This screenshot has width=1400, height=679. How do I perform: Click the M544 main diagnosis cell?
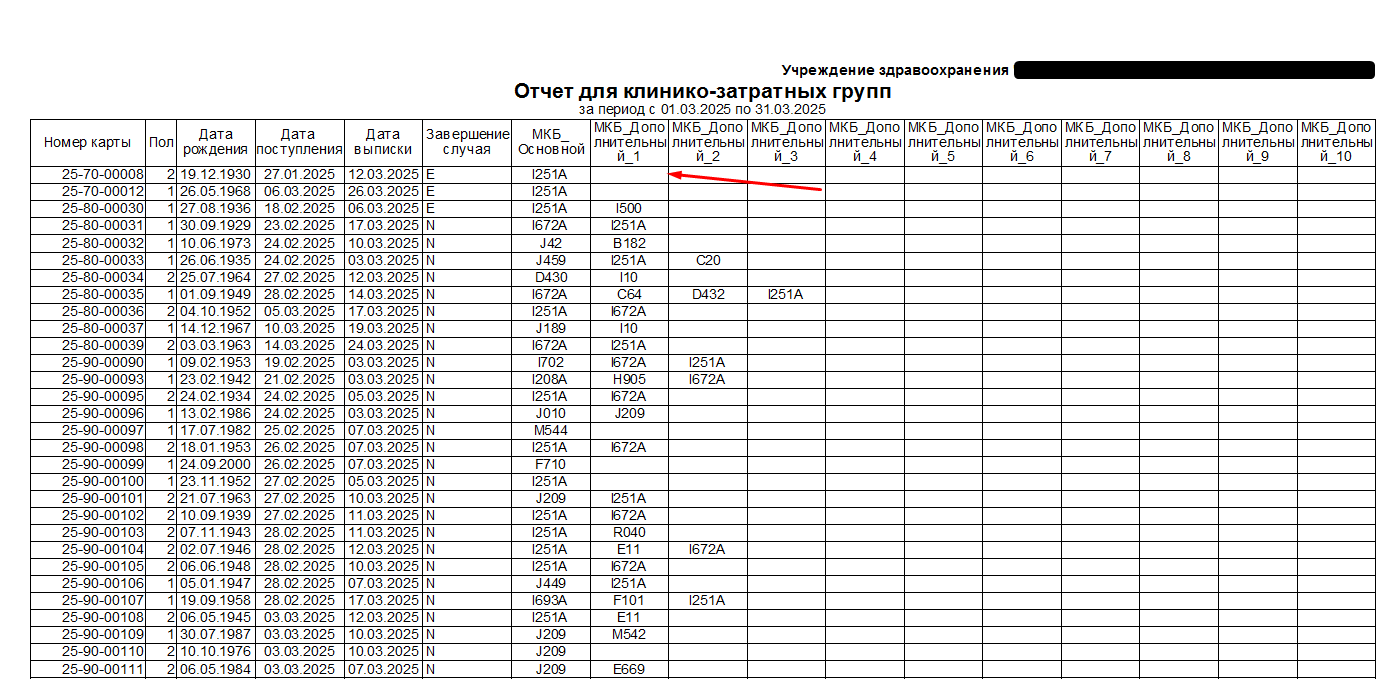tap(550, 430)
